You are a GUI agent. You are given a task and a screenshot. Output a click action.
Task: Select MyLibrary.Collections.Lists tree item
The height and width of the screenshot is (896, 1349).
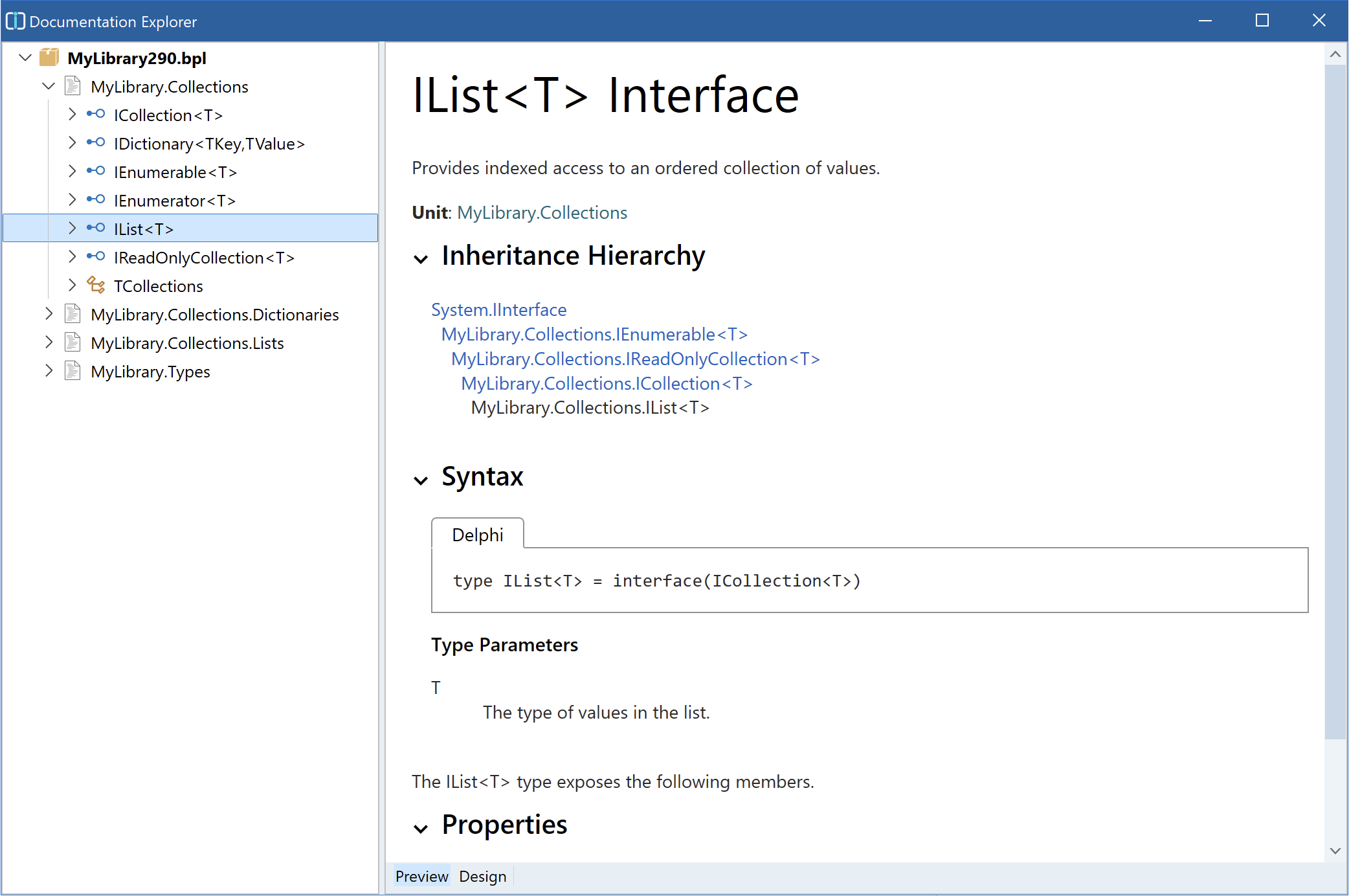187,342
